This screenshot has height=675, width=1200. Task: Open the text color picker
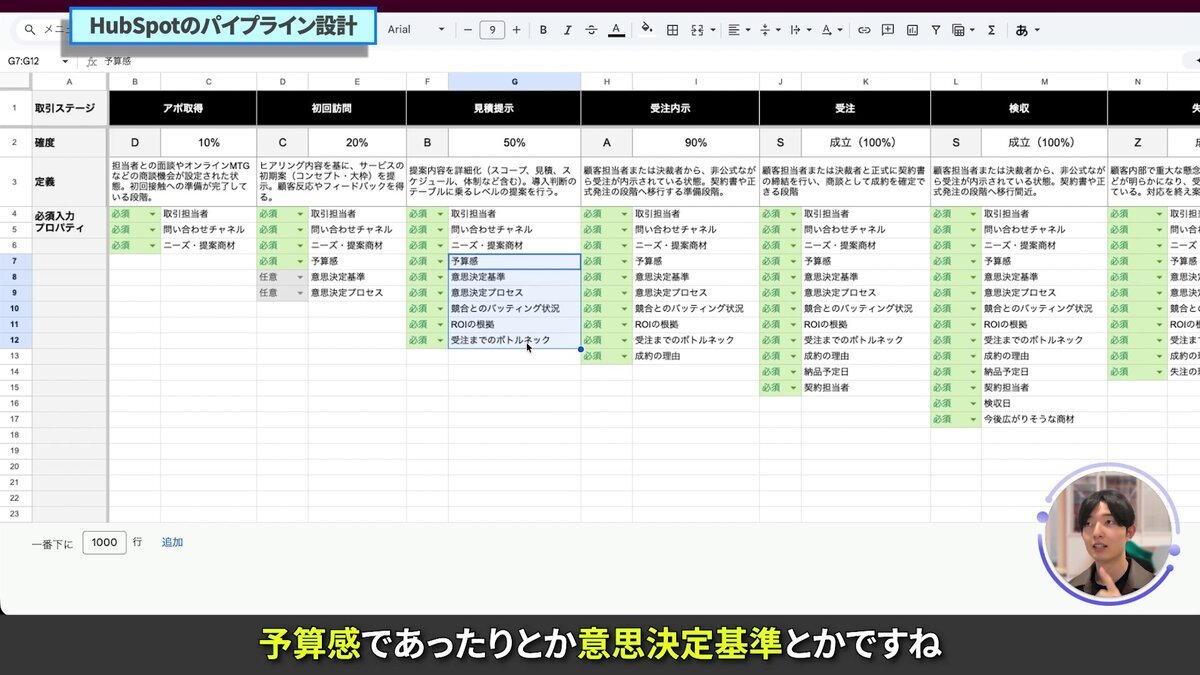[615, 30]
